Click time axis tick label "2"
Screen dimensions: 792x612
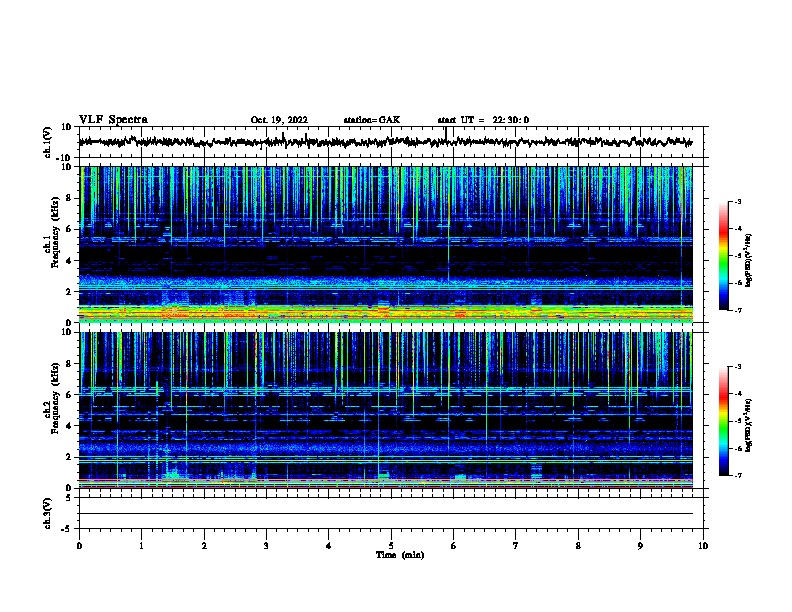[204, 546]
